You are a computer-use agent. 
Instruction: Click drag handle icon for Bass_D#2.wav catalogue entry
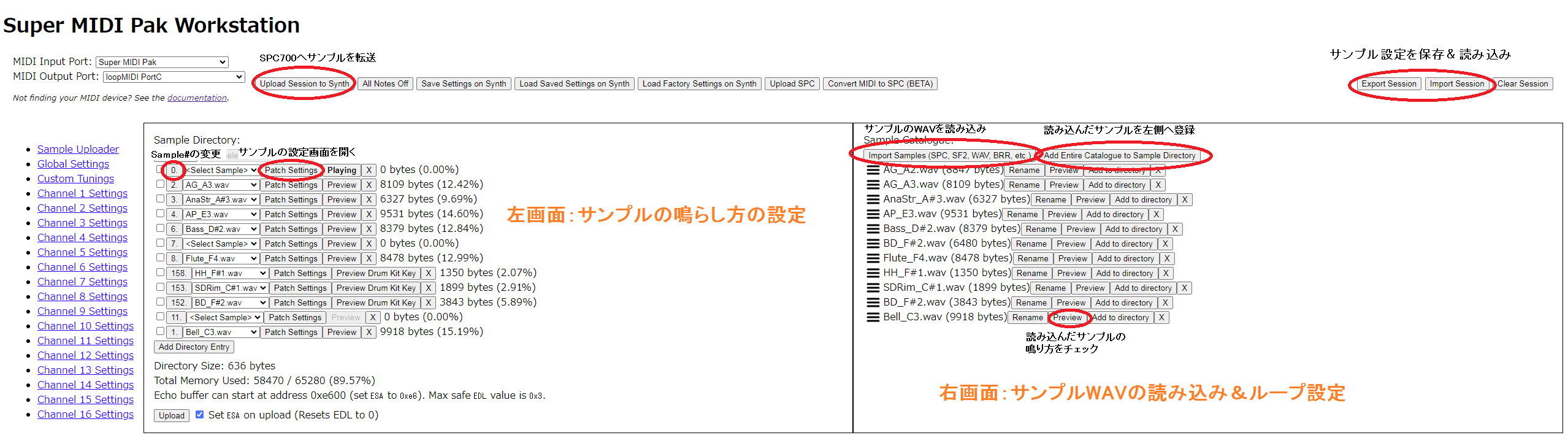pos(873,229)
